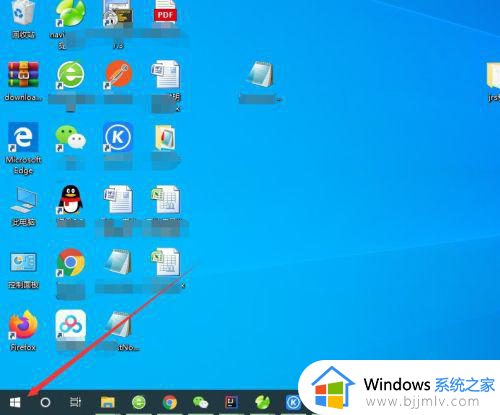The height and width of the screenshot is (415, 500).
Task: Select the notepad file labeled ...tNo...
Action: pyautogui.click(x=119, y=324)
